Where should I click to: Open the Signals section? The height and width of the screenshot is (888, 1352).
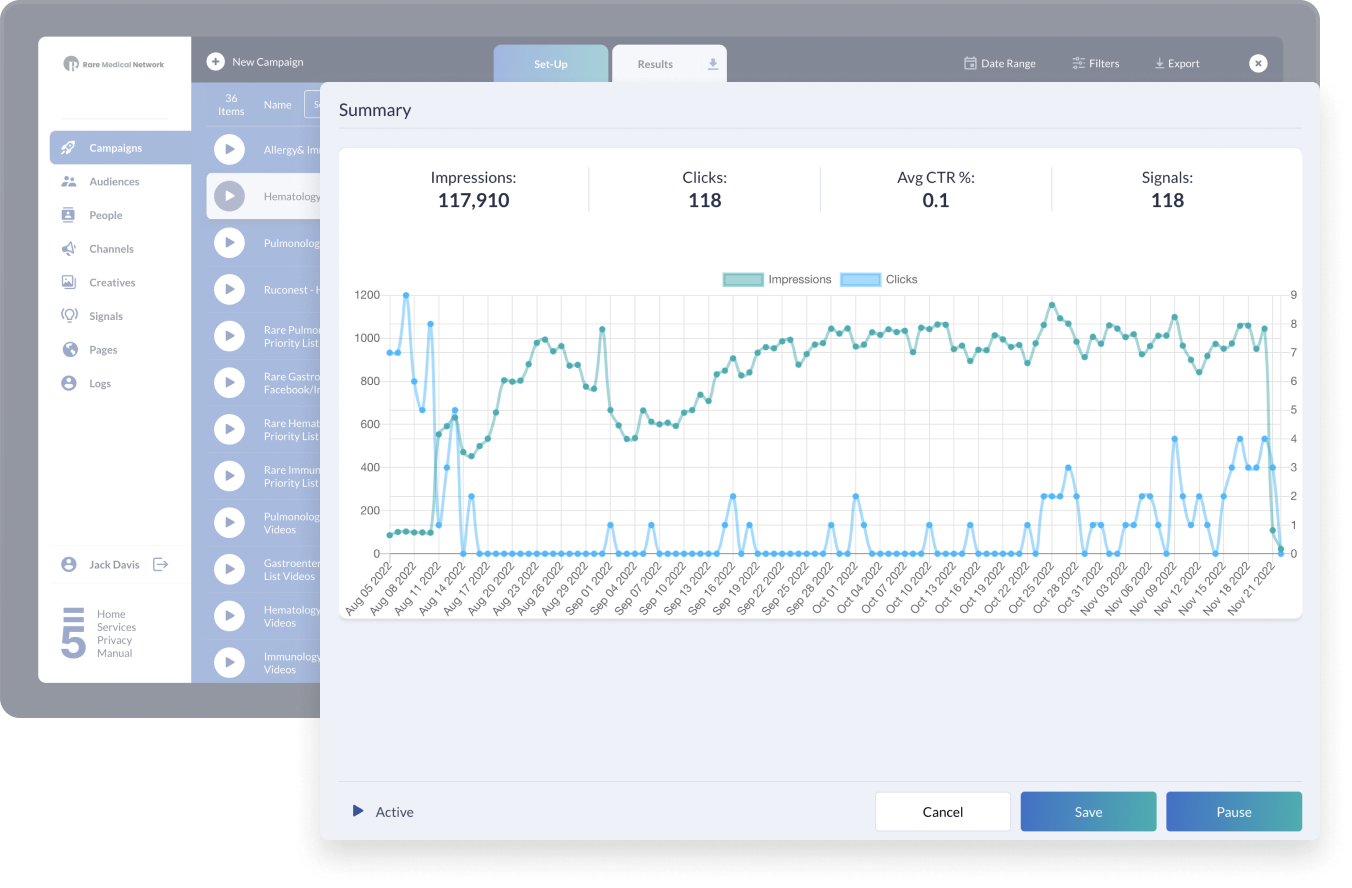[x=105, y=316]
